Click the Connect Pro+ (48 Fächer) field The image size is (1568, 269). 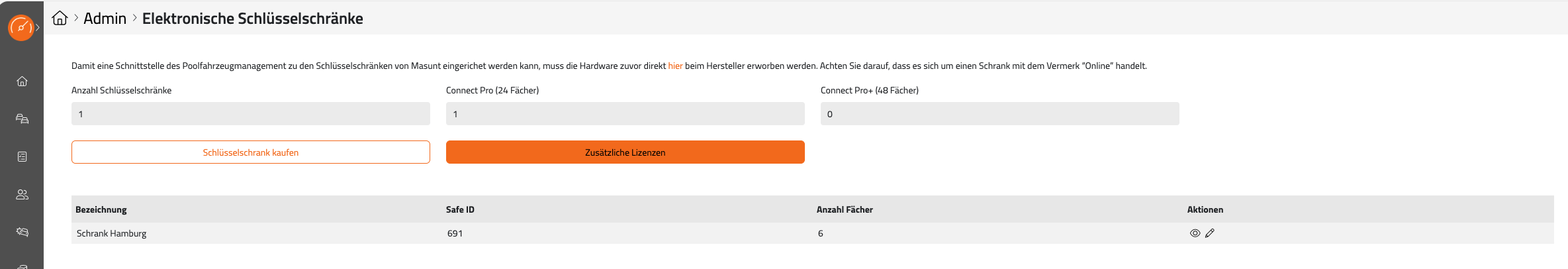pos(999,114)
